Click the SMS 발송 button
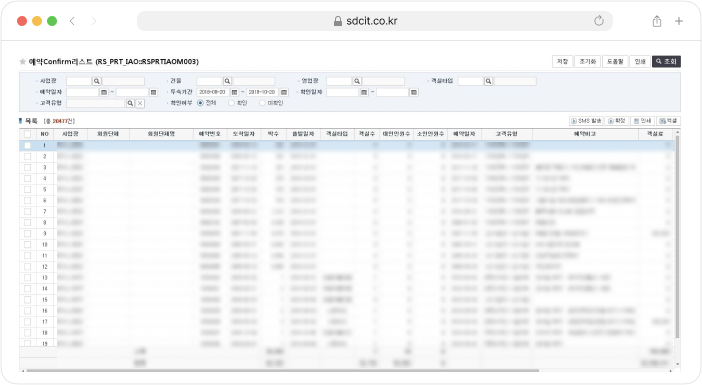 coord(586,121)
